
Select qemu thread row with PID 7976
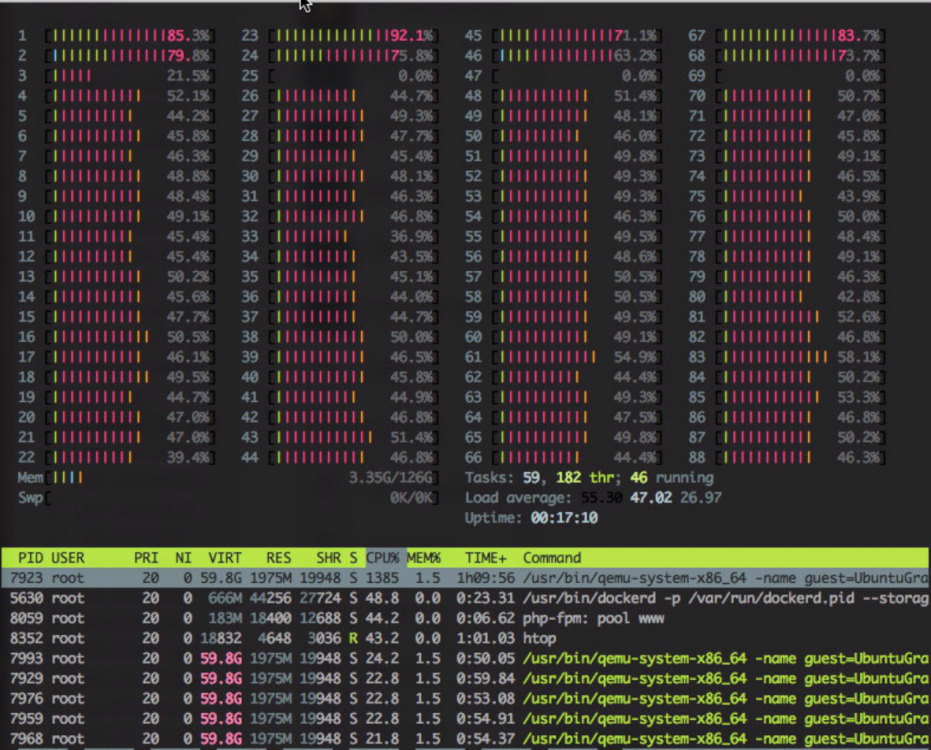[466, 699]
